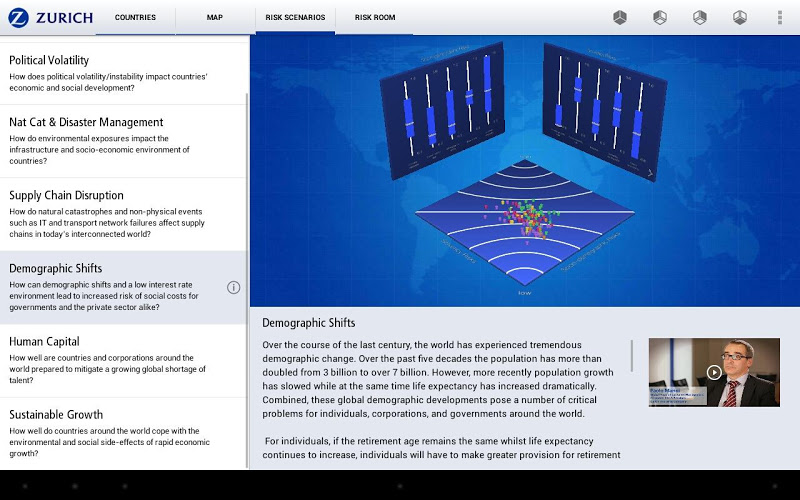Select the first solid cube view icon
Screen dimensions: 800x500
pyautogui.click(x=620, y=17)
